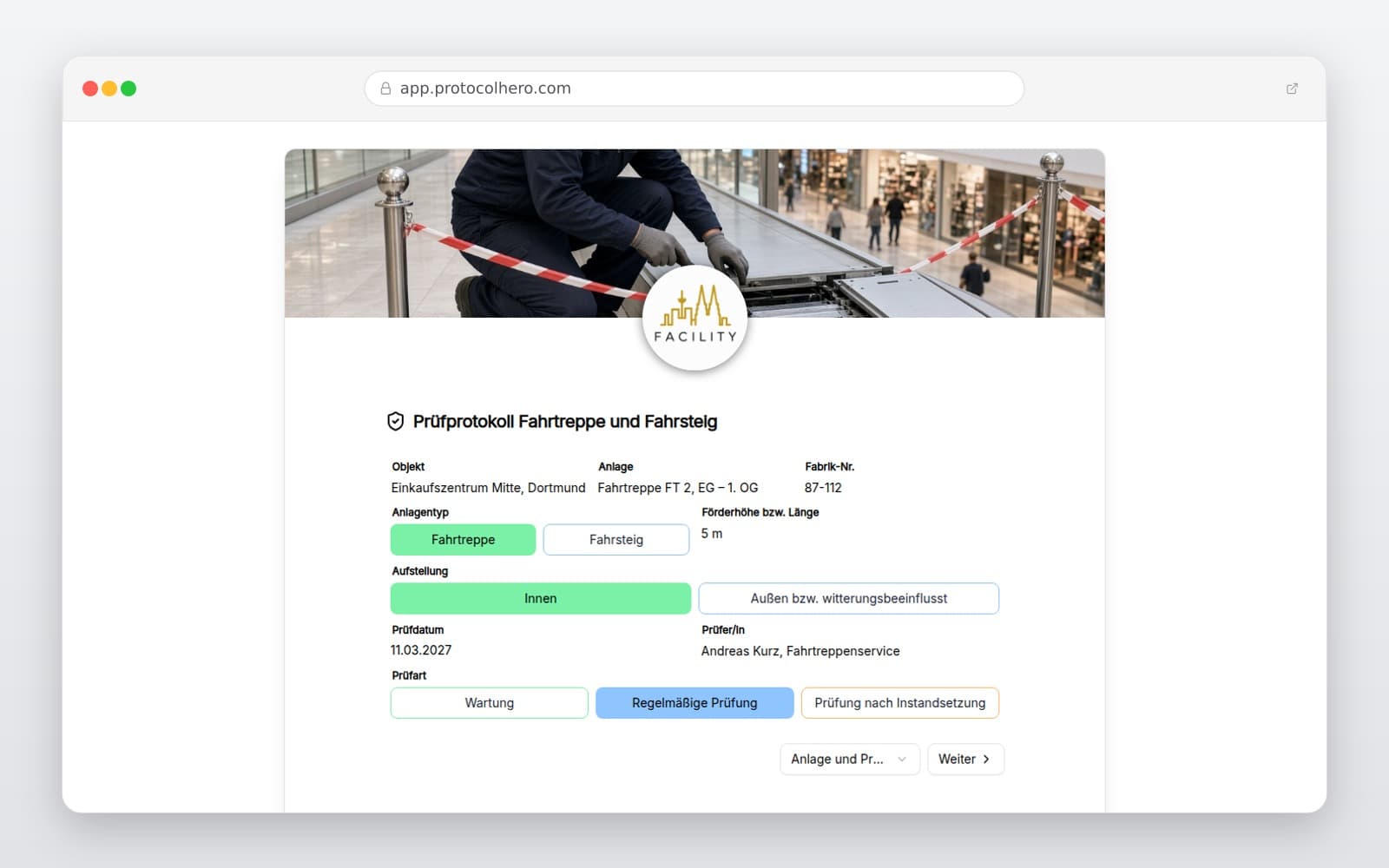Click Anlage value Fahrtreppe FT 2, EG – 1. OG
This screenshot has width=1389, height=868.
[678, 488]
